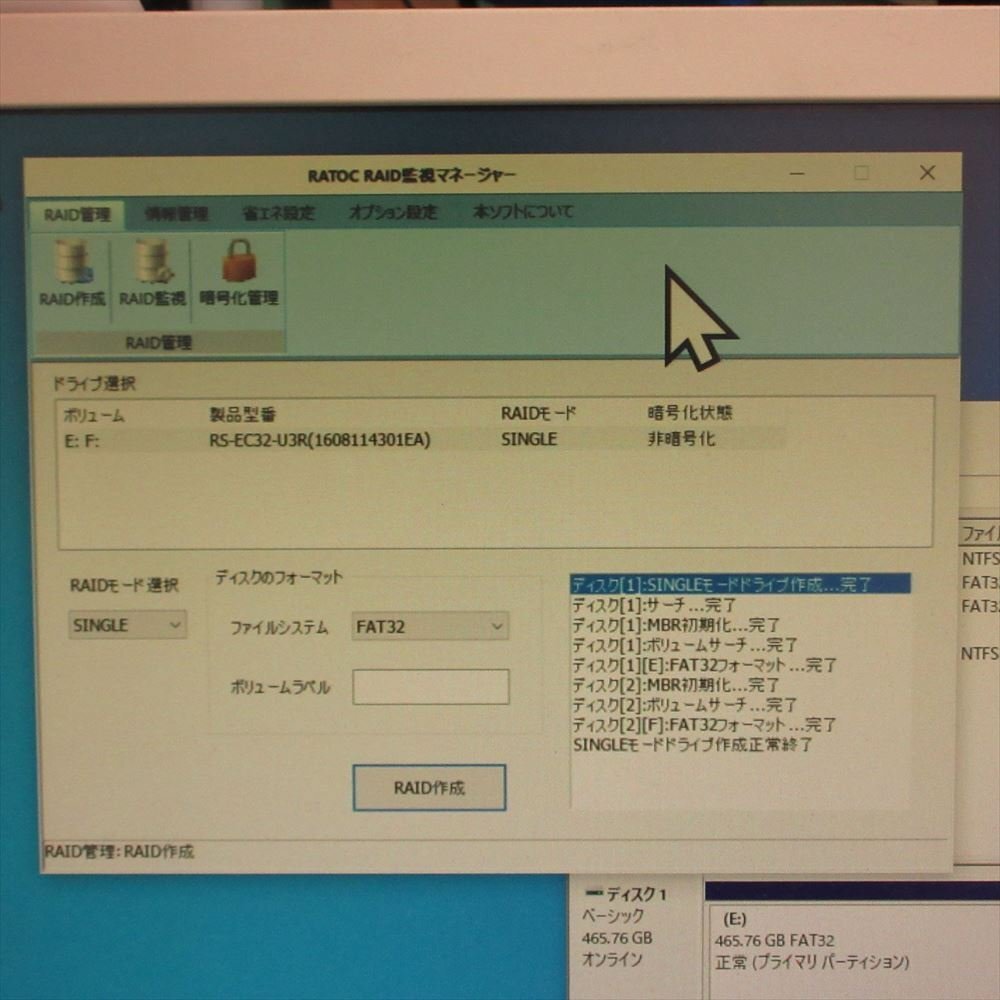Screen dimensions: 1000x1000
Task: Switch to the オプション設定 tab
Action: pyautogui.click(x=393, y=212)
